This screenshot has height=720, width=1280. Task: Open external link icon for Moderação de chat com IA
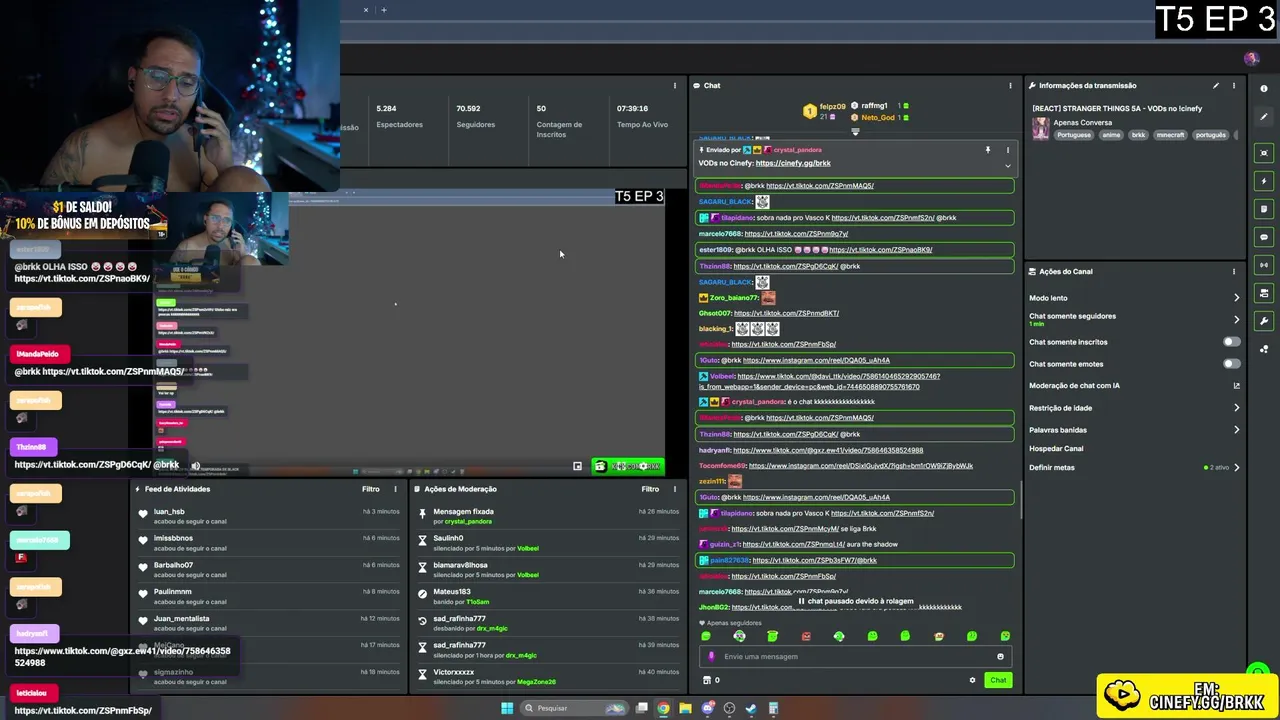click(x=1236, y=386)
